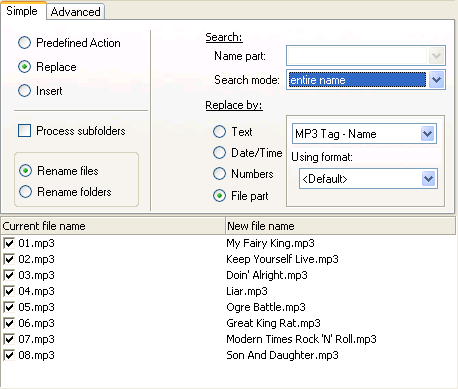Screen dimensions: 458x389
Task: Uncheck the 04.mp3 file checkbox
Action: [x=9, y=291]
